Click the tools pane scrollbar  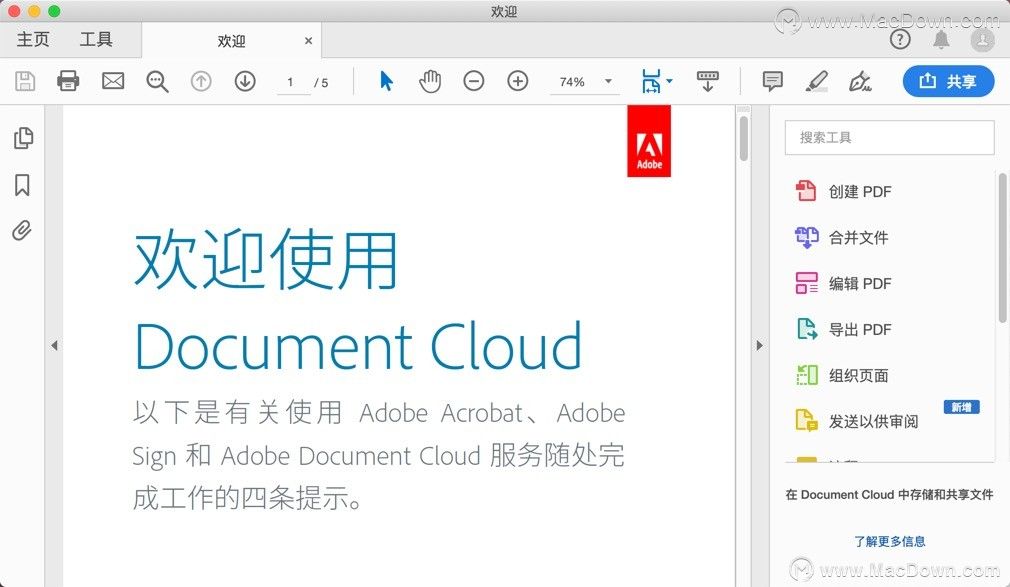tap(1002, 248)
